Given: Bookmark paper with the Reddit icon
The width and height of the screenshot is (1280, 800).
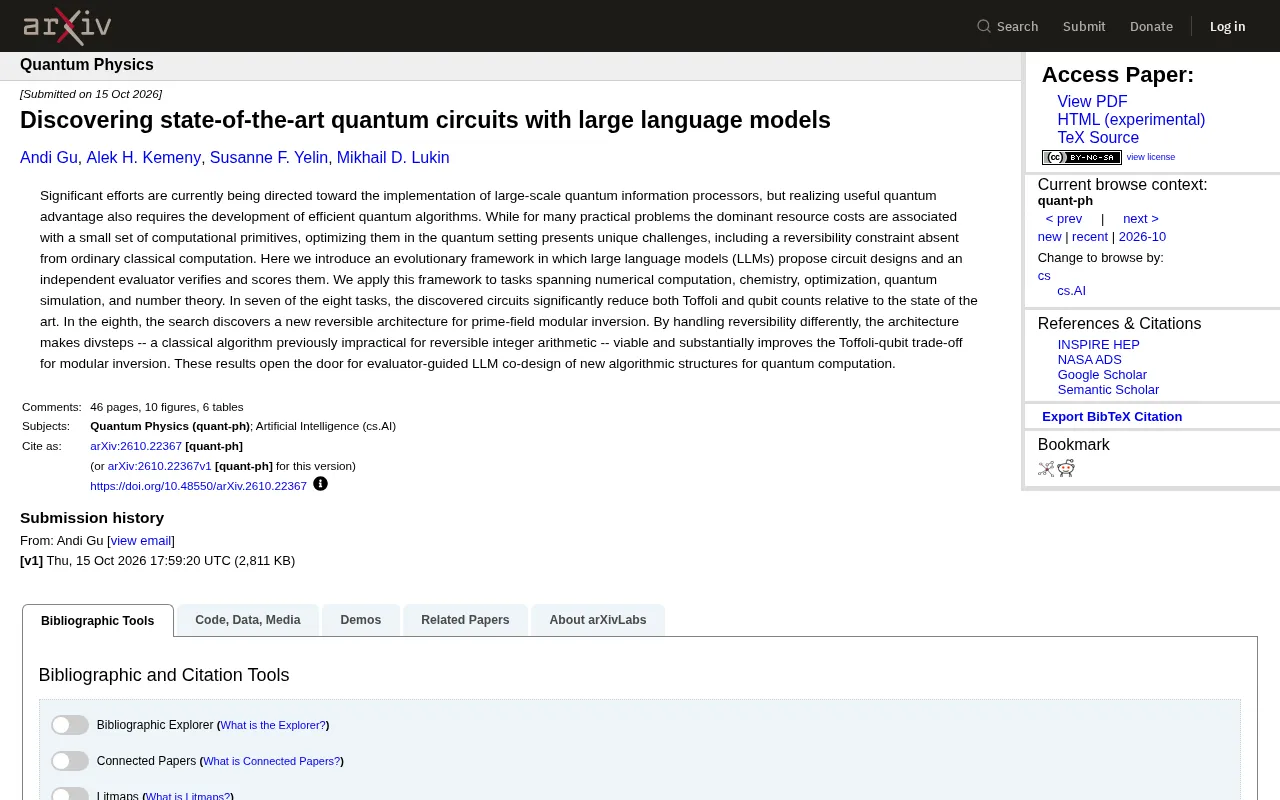Looking at the screenshot, I should (1066, 468).
